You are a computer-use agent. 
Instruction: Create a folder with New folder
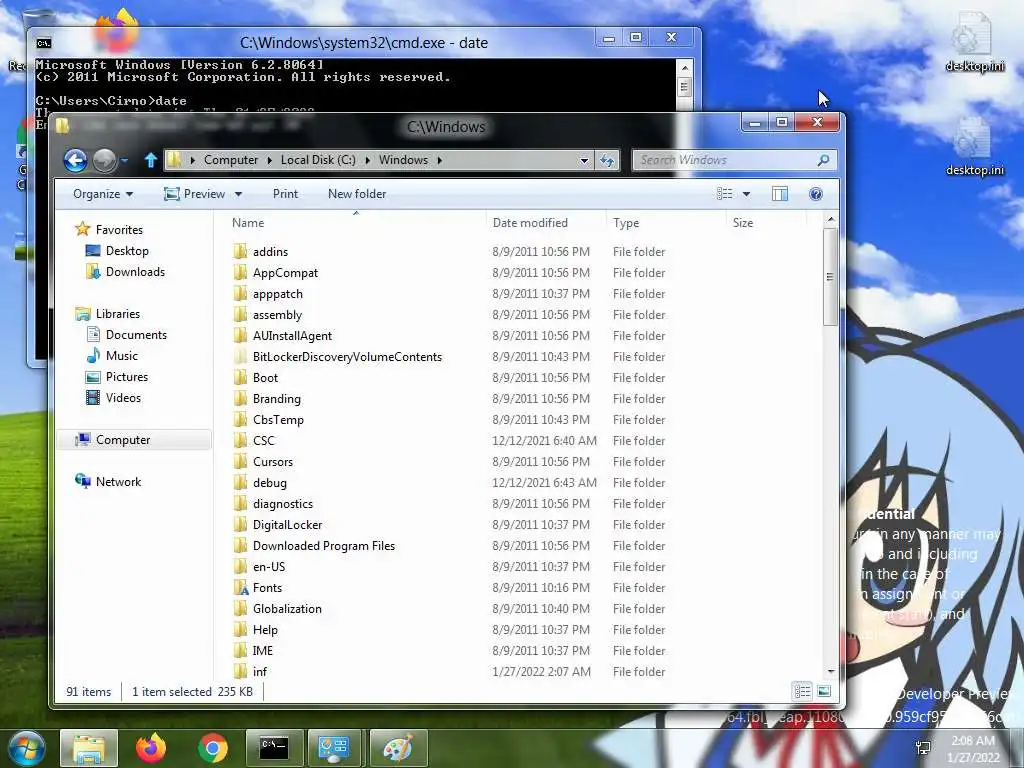click(357, 194)
